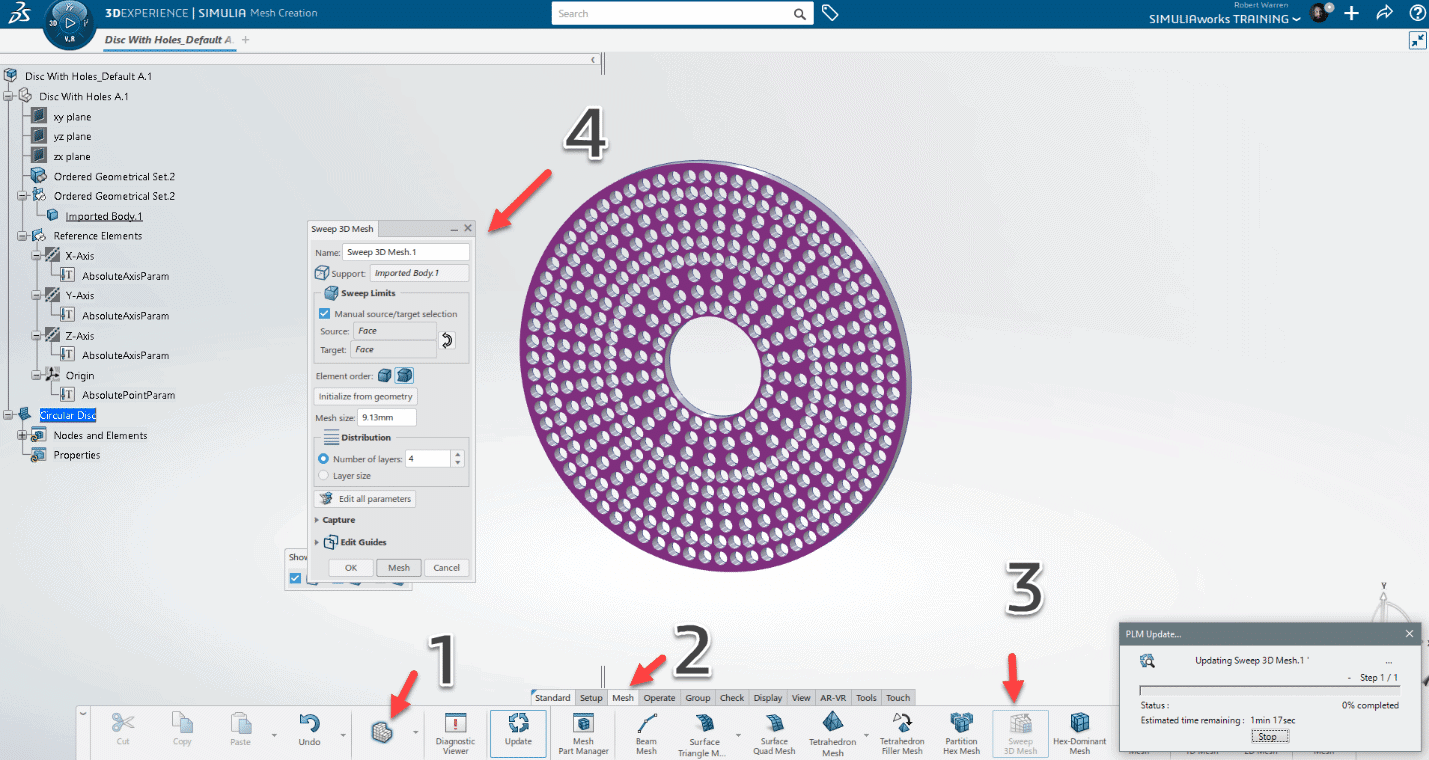This screenshot has width=1429, height=760.
Task: Switch to the Setup tab
Action: coord(591,698)
